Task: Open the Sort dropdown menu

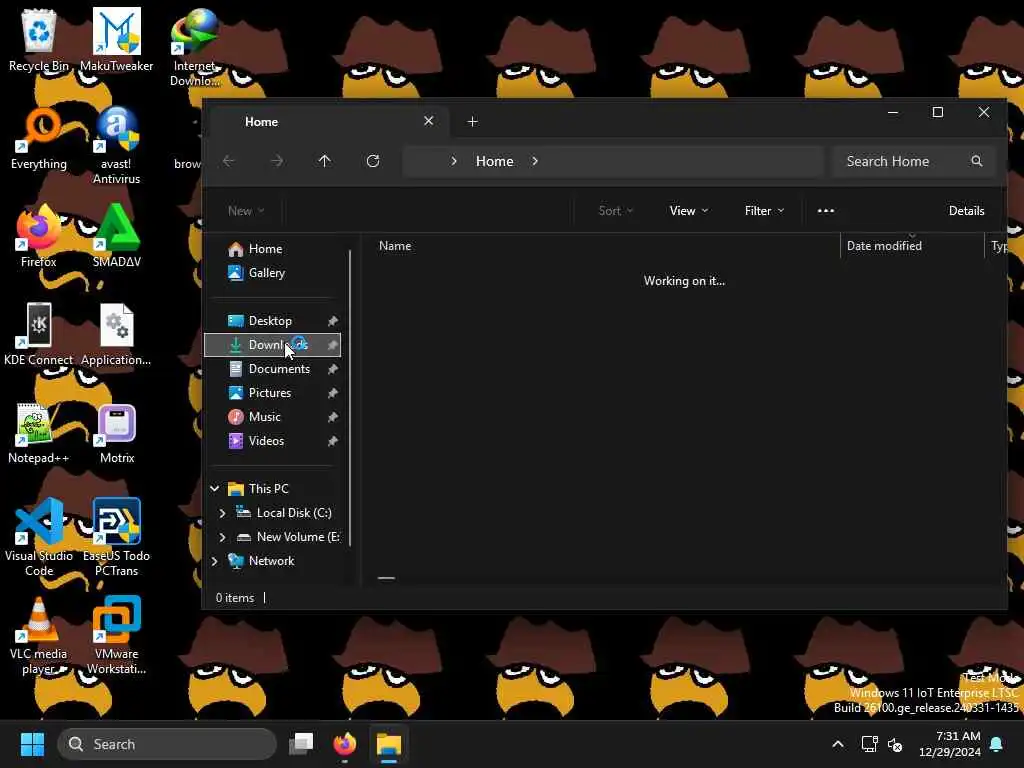Action: pos(616,210)
